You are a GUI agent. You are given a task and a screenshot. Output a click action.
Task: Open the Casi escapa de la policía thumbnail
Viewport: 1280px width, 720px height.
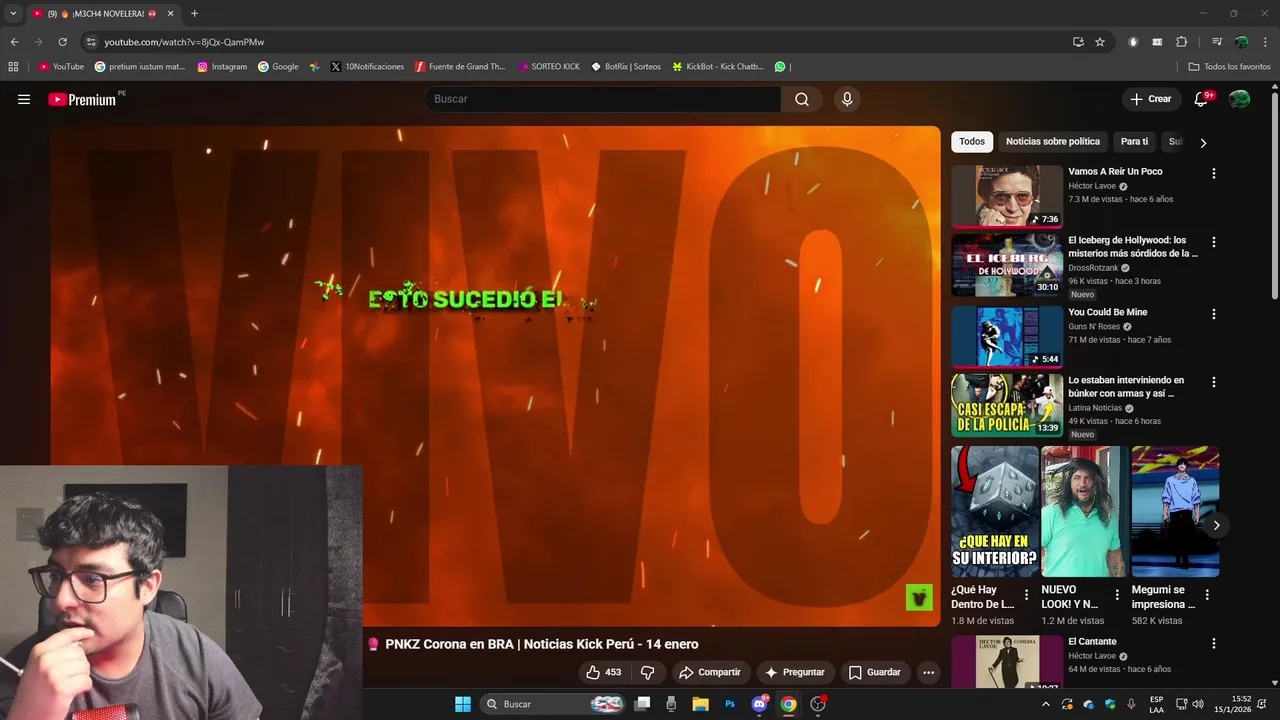click(1007, 405)
